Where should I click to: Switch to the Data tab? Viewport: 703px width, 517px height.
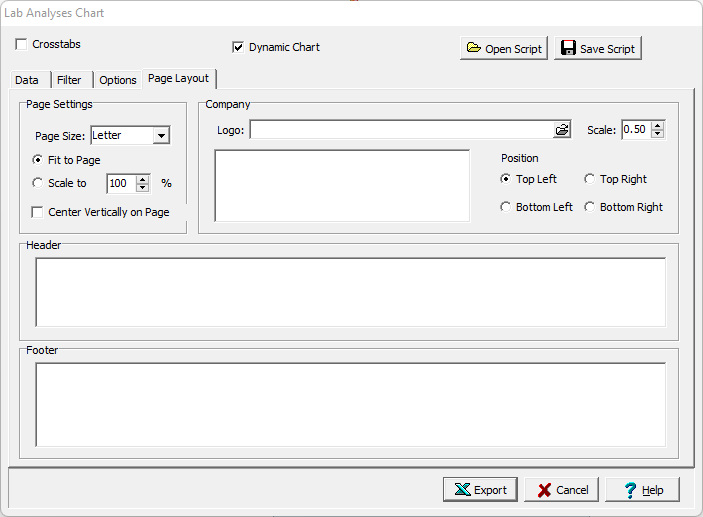pos(27,80)
